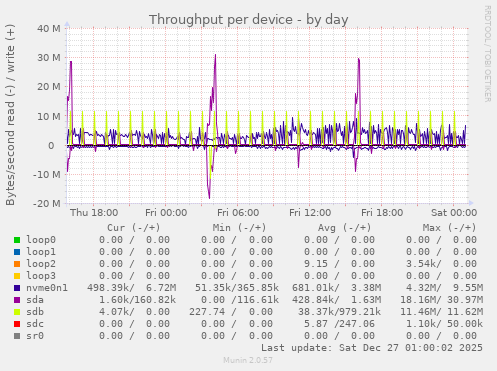This screenshot has height=371, width=497.
Task: Click sda average value '428.84k/ 1.63M'
Action: (x=337, y=300)
